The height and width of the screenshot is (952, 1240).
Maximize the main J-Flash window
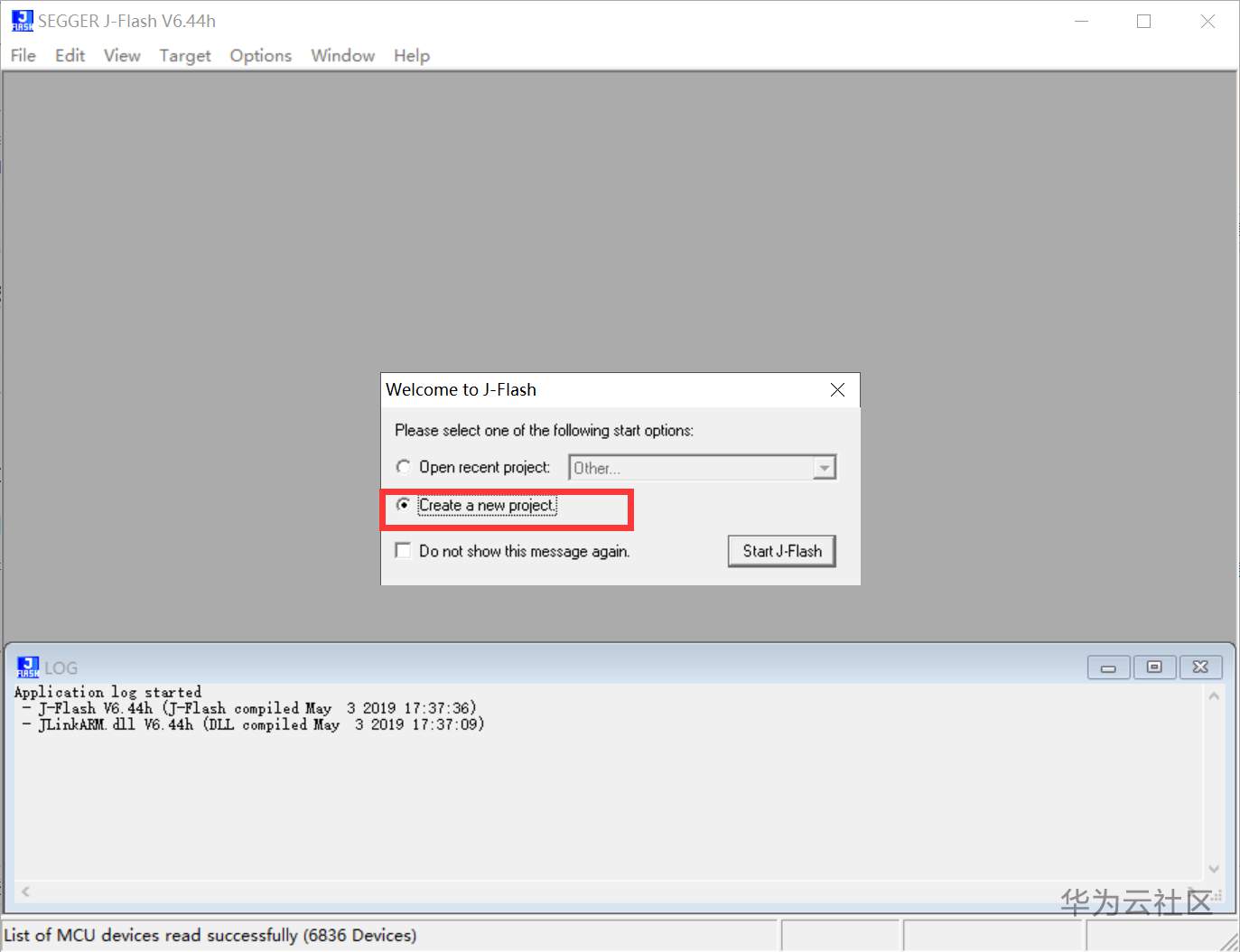[x=1143, y=21]
